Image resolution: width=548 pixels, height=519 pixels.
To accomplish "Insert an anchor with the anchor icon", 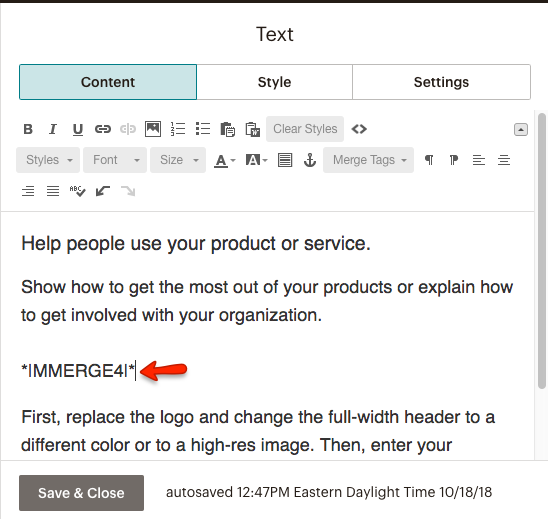I will 310,160.
